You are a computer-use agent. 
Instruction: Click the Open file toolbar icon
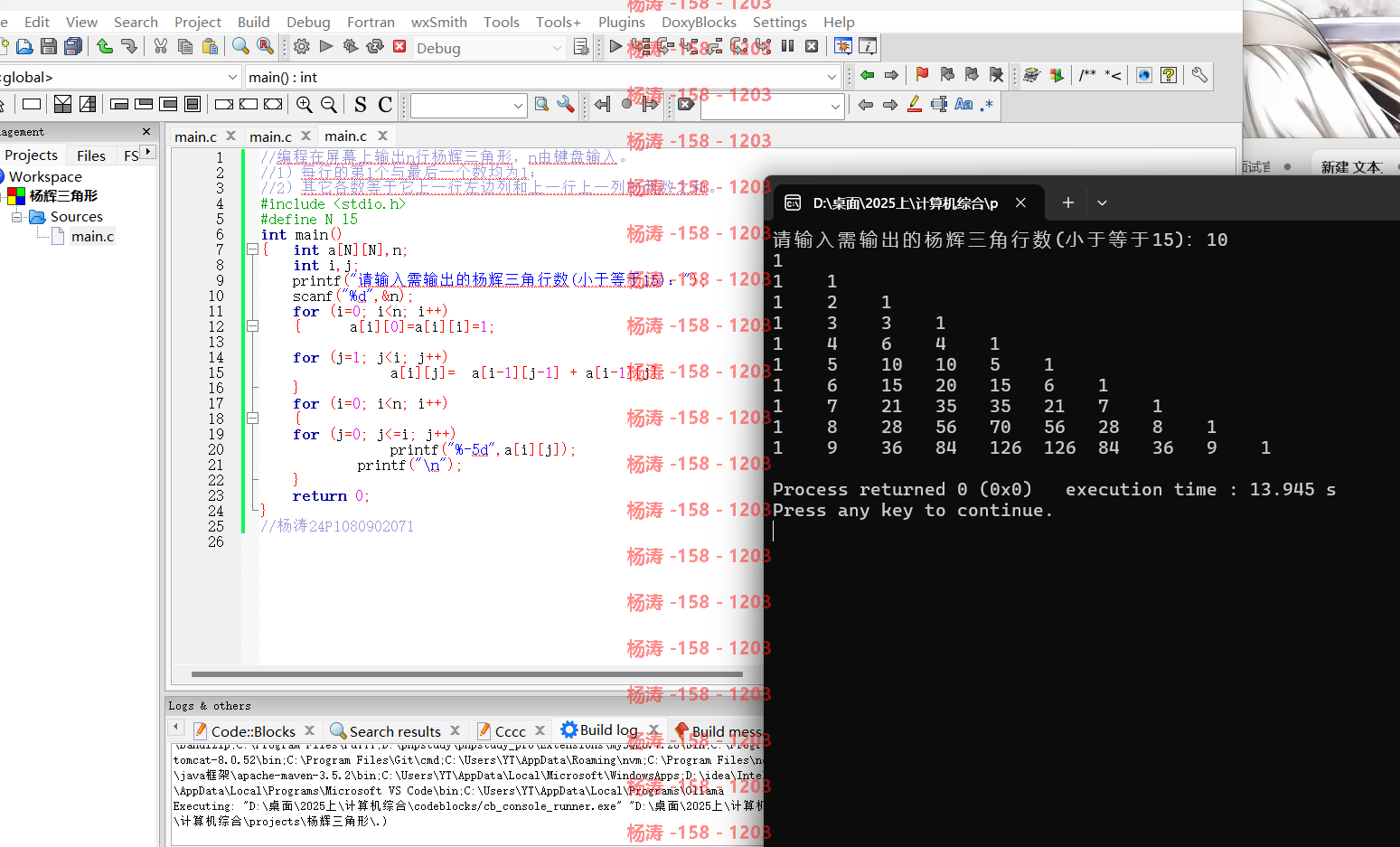[24, 46]
